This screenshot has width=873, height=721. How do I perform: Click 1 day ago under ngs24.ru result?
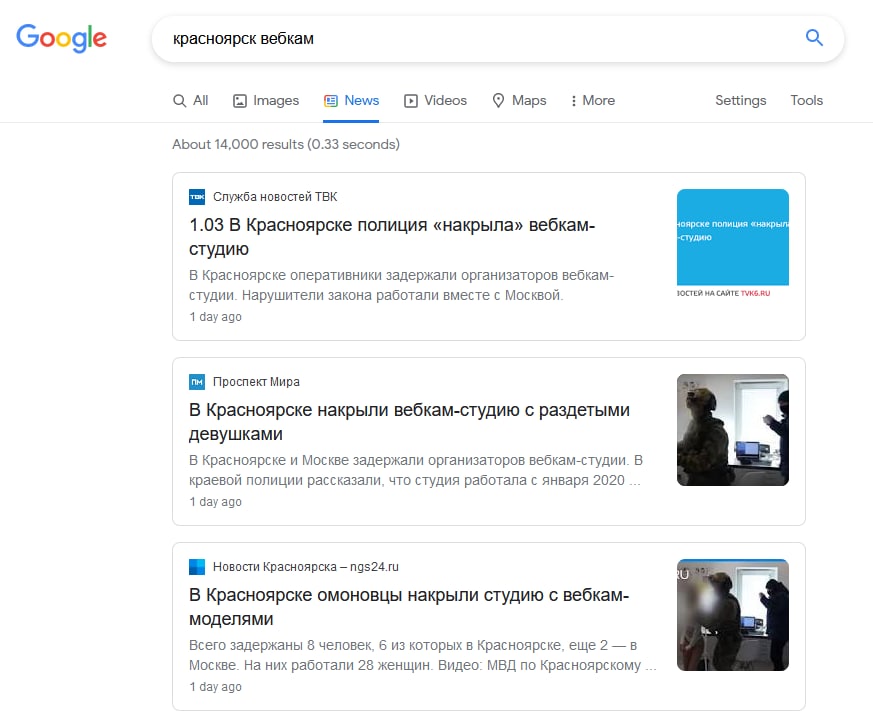tap(215, 686)
